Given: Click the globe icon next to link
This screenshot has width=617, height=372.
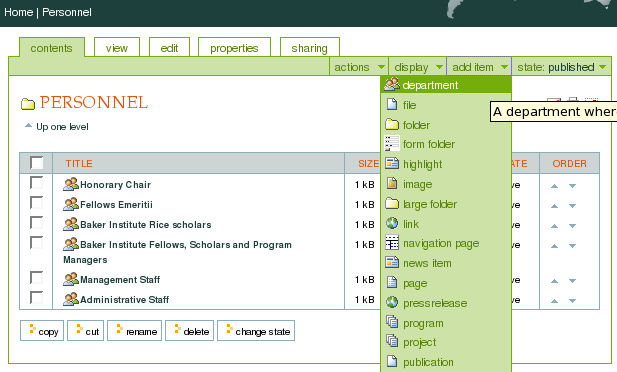Looking at the screenshot, I should (392, 223).
